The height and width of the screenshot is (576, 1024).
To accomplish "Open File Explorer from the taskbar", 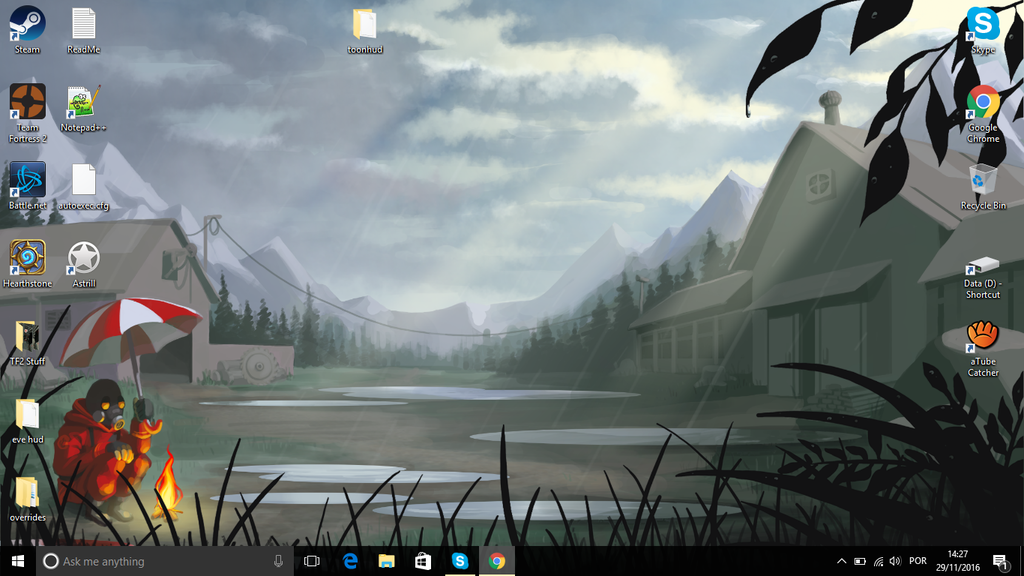I will (387, 561).
